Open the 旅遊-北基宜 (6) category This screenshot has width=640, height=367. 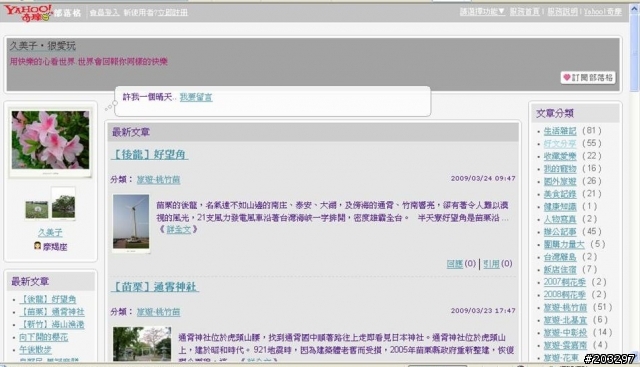pos(565,320)
